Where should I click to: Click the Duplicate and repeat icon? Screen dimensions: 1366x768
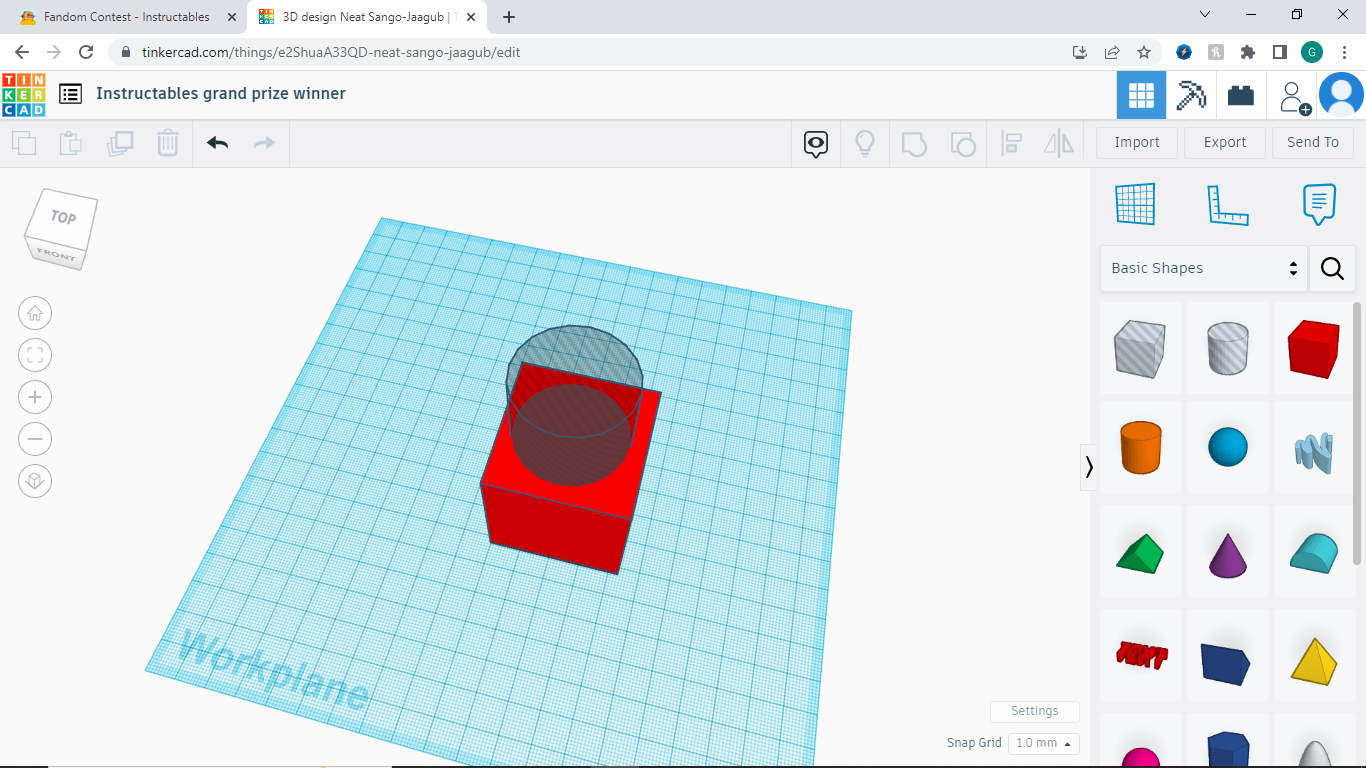pyautogui.click(x=120, y=143)
